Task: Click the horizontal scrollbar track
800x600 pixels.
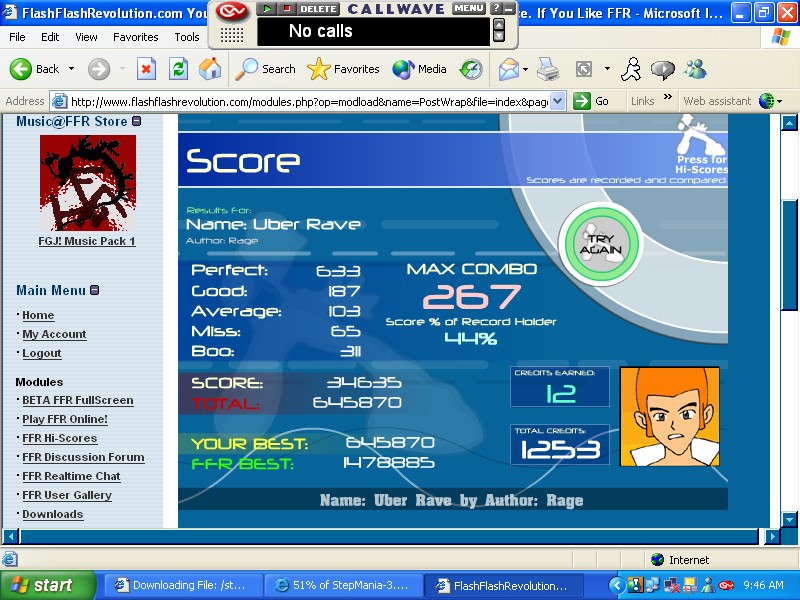Action: point(389,536)
